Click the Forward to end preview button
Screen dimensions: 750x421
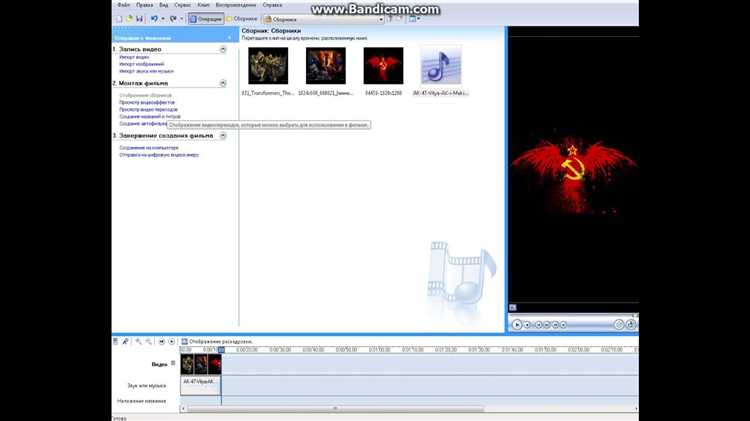pos(563,325)
